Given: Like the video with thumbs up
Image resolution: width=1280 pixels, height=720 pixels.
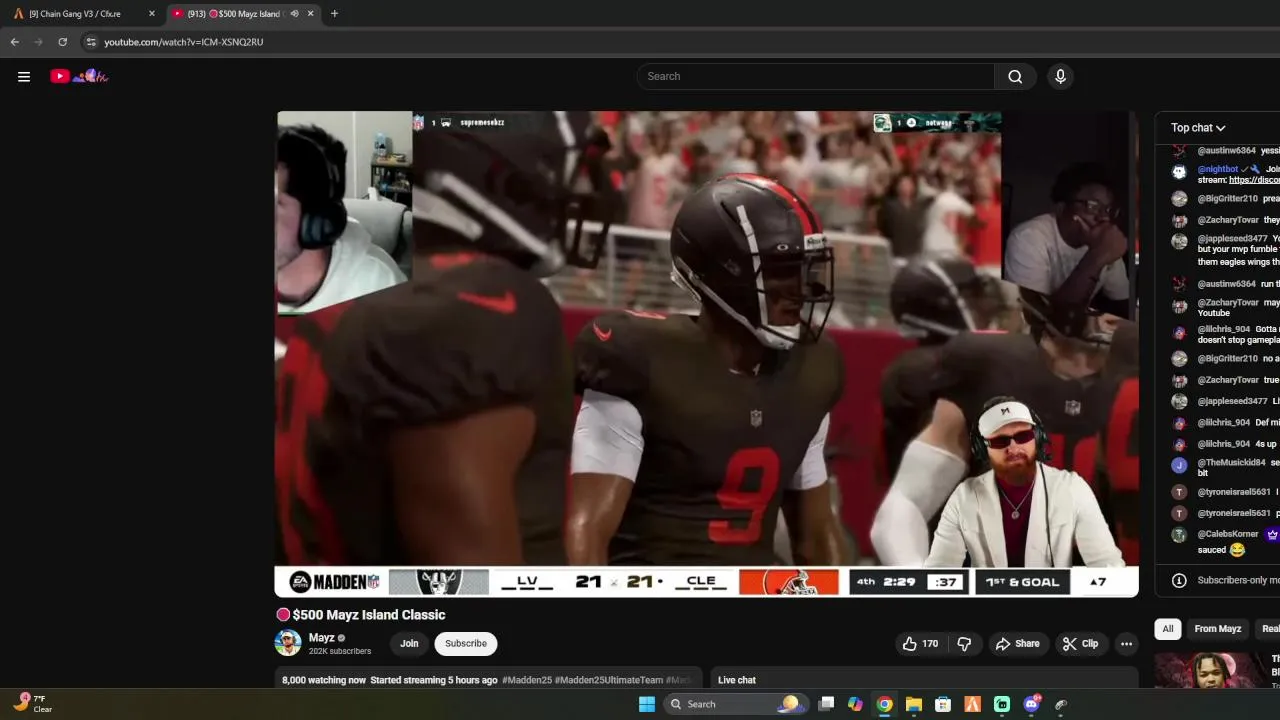Looking at the screenshot, I should coord(920,644).
